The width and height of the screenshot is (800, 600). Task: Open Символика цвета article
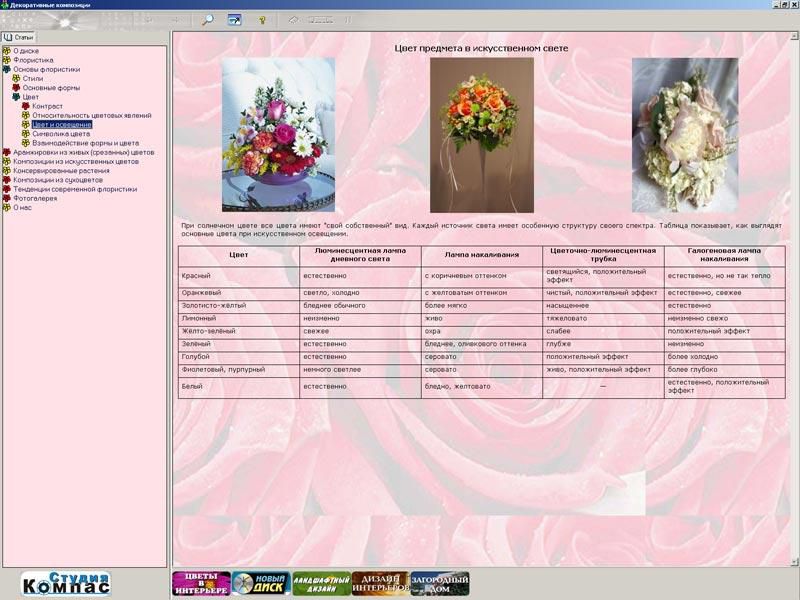(x=60, y=134)
